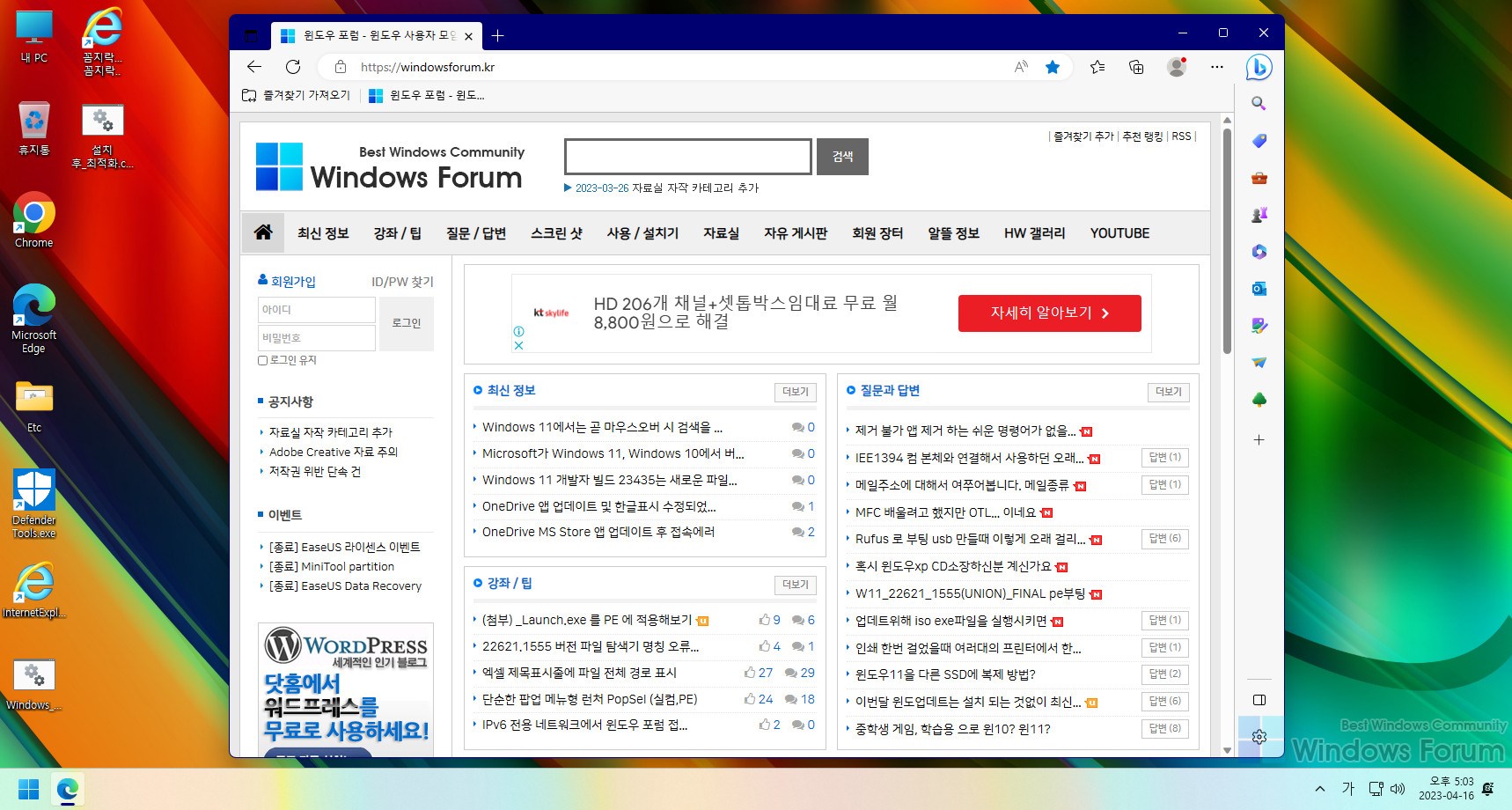Click the 비밀번호 input field

pos(317,338)
